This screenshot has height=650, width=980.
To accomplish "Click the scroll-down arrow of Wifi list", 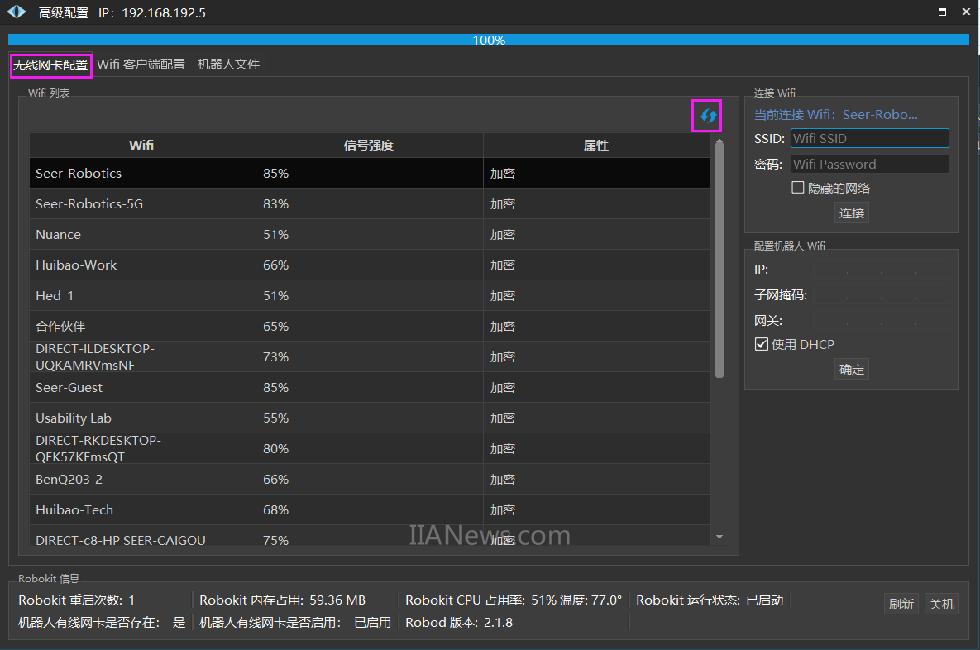I will point(718,537).
